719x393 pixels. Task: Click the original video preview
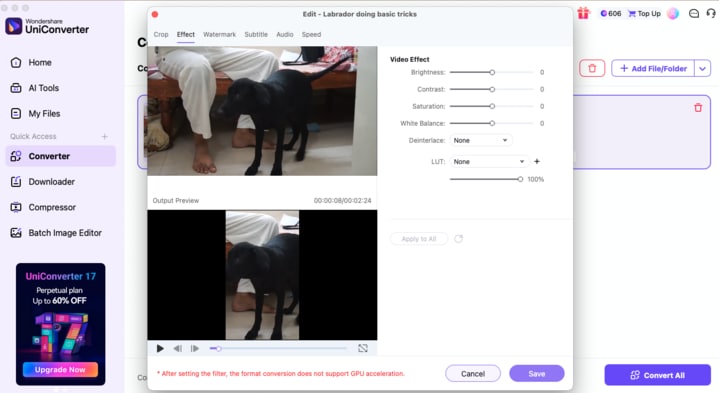tap(262, 111)
